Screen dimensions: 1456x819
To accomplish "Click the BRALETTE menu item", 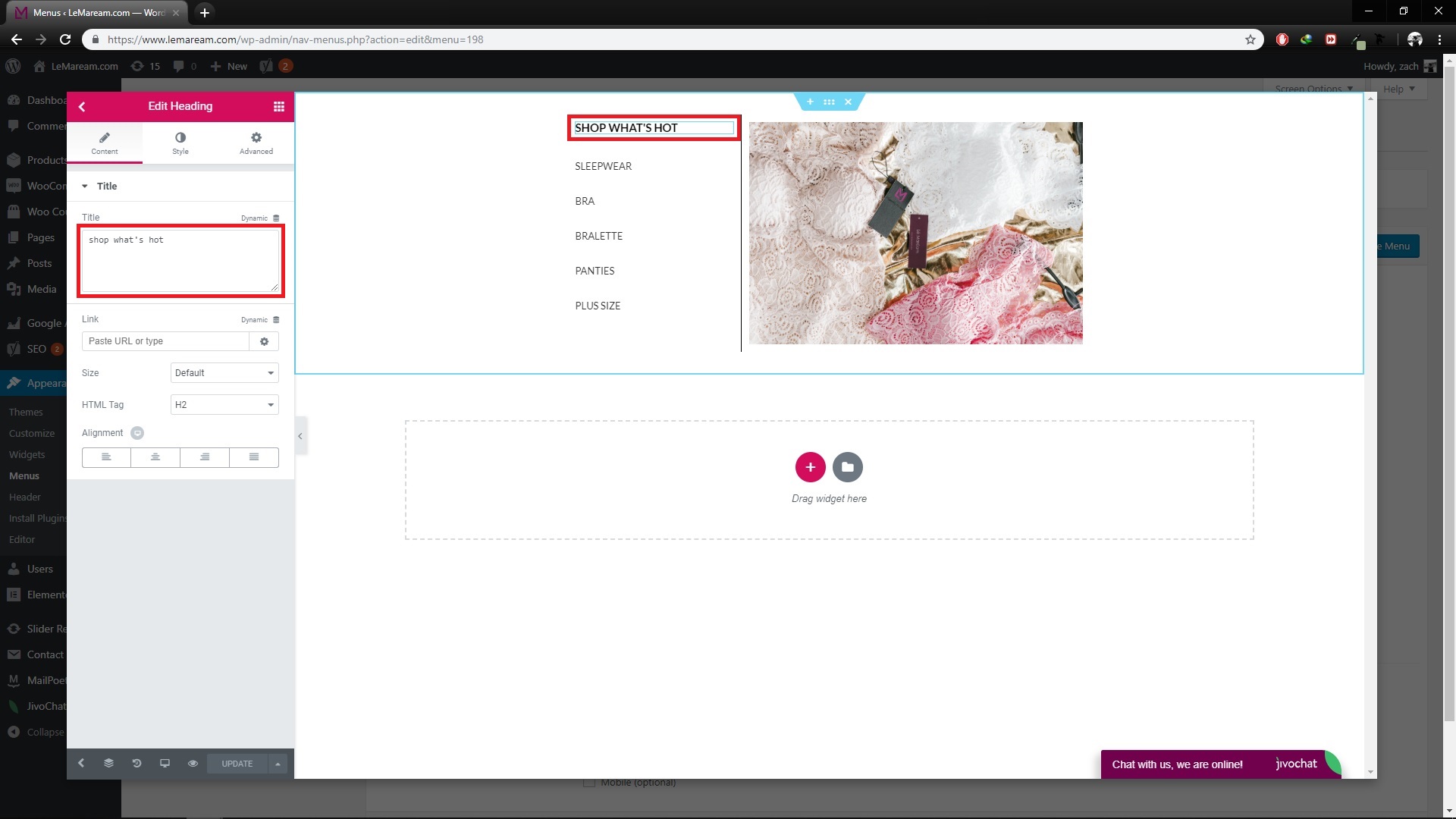I will pos(598,236).
